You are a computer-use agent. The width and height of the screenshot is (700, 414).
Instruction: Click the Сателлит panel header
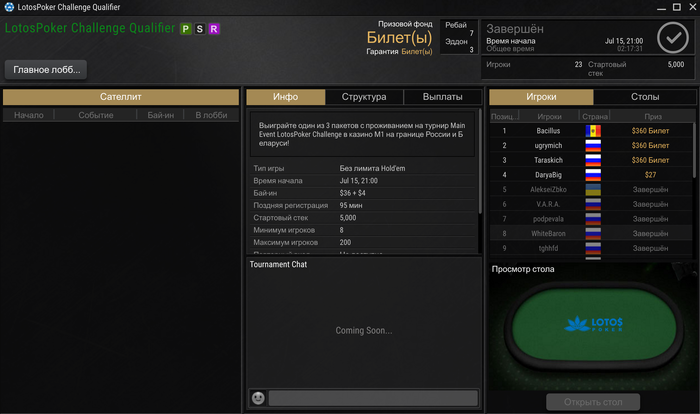tap(121, 97)
